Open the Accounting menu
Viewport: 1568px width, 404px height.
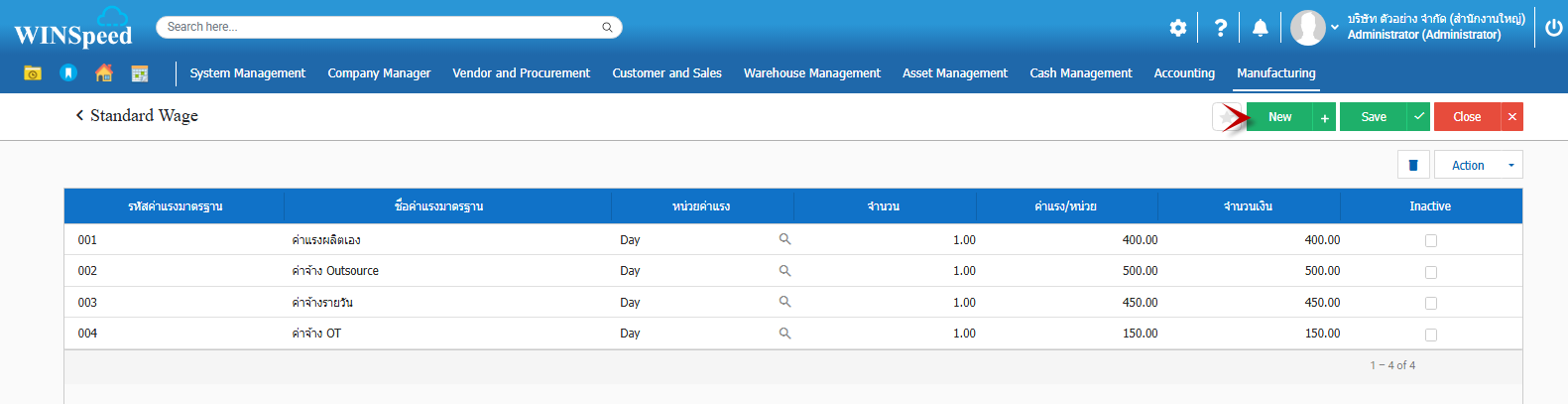point(1184,73)
